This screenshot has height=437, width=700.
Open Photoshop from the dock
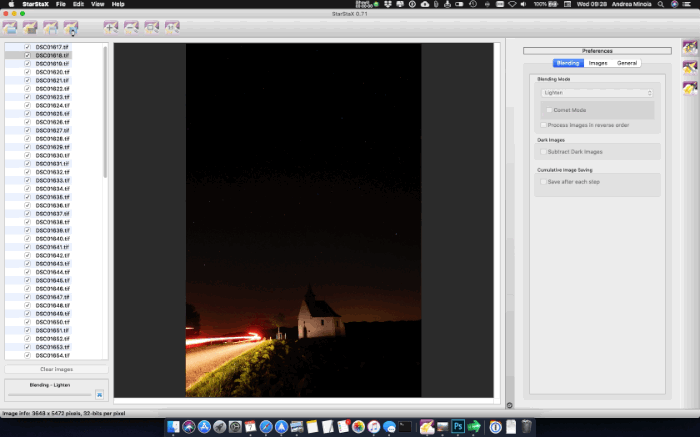[x=458, y=427]
